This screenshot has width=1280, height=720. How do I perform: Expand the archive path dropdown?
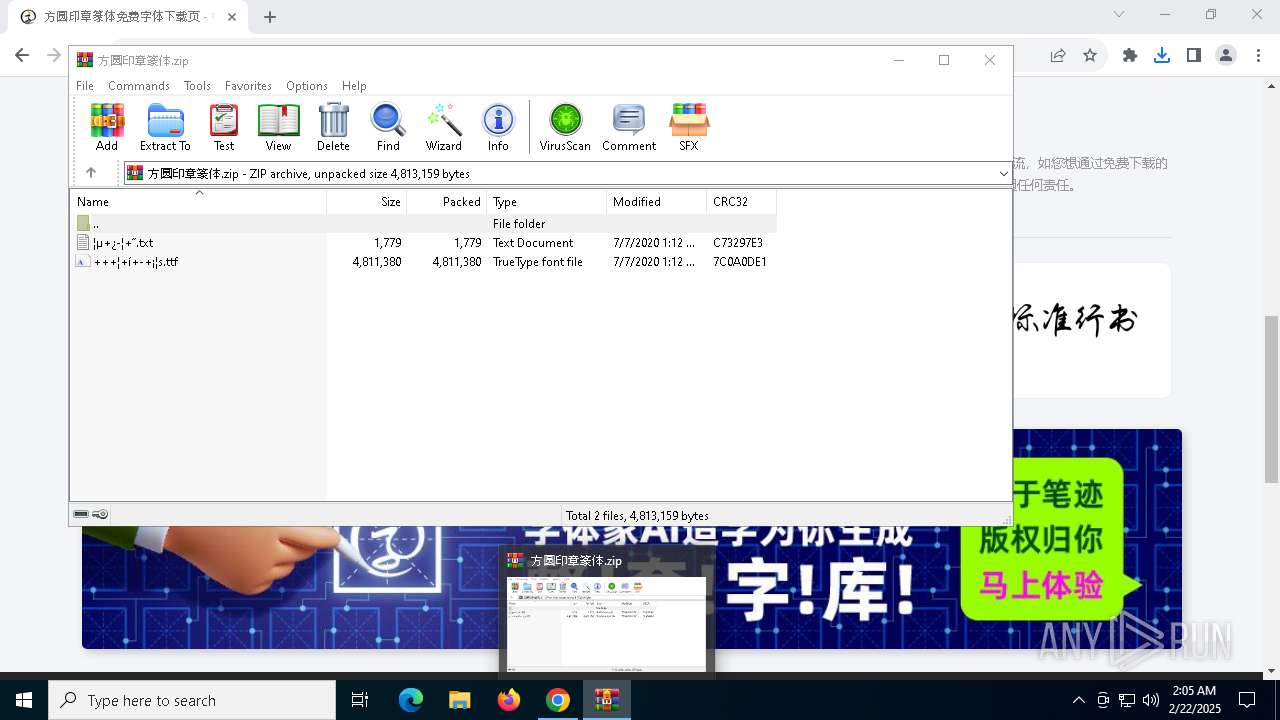click(1003, 173)
